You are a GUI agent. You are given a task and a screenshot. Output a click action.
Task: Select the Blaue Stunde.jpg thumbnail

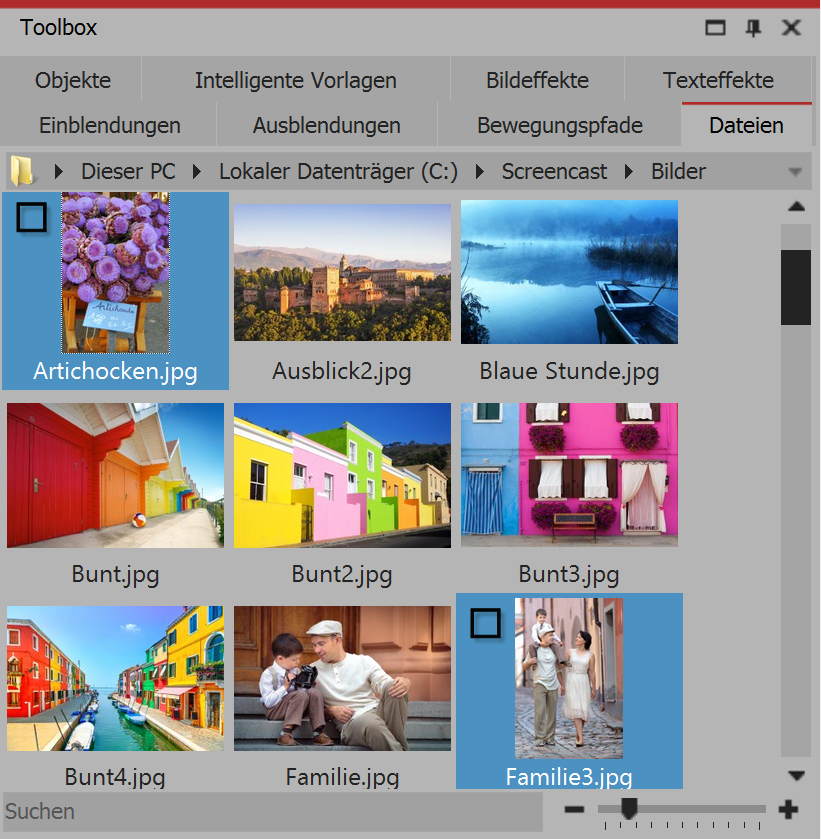tap(569, 272)
